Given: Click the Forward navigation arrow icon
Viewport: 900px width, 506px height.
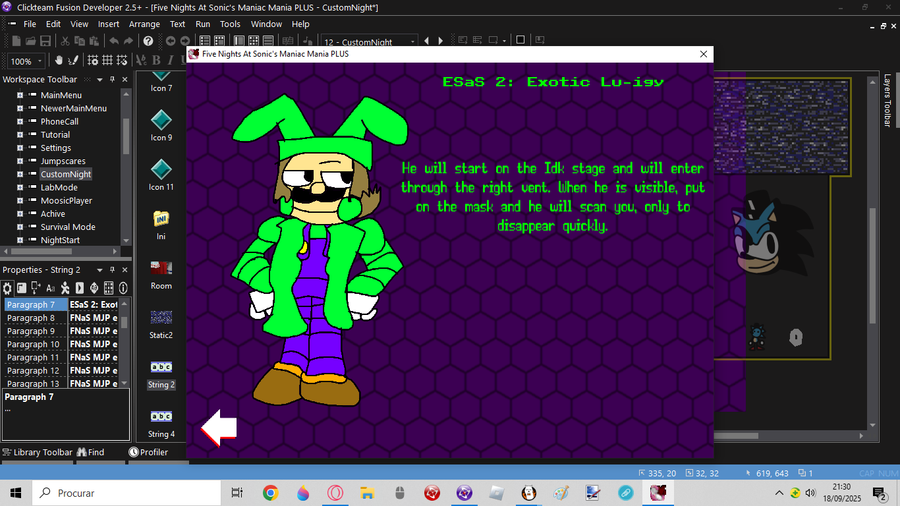Looking at the screenshot, I should pyautogui.click(x=185, y=41).
